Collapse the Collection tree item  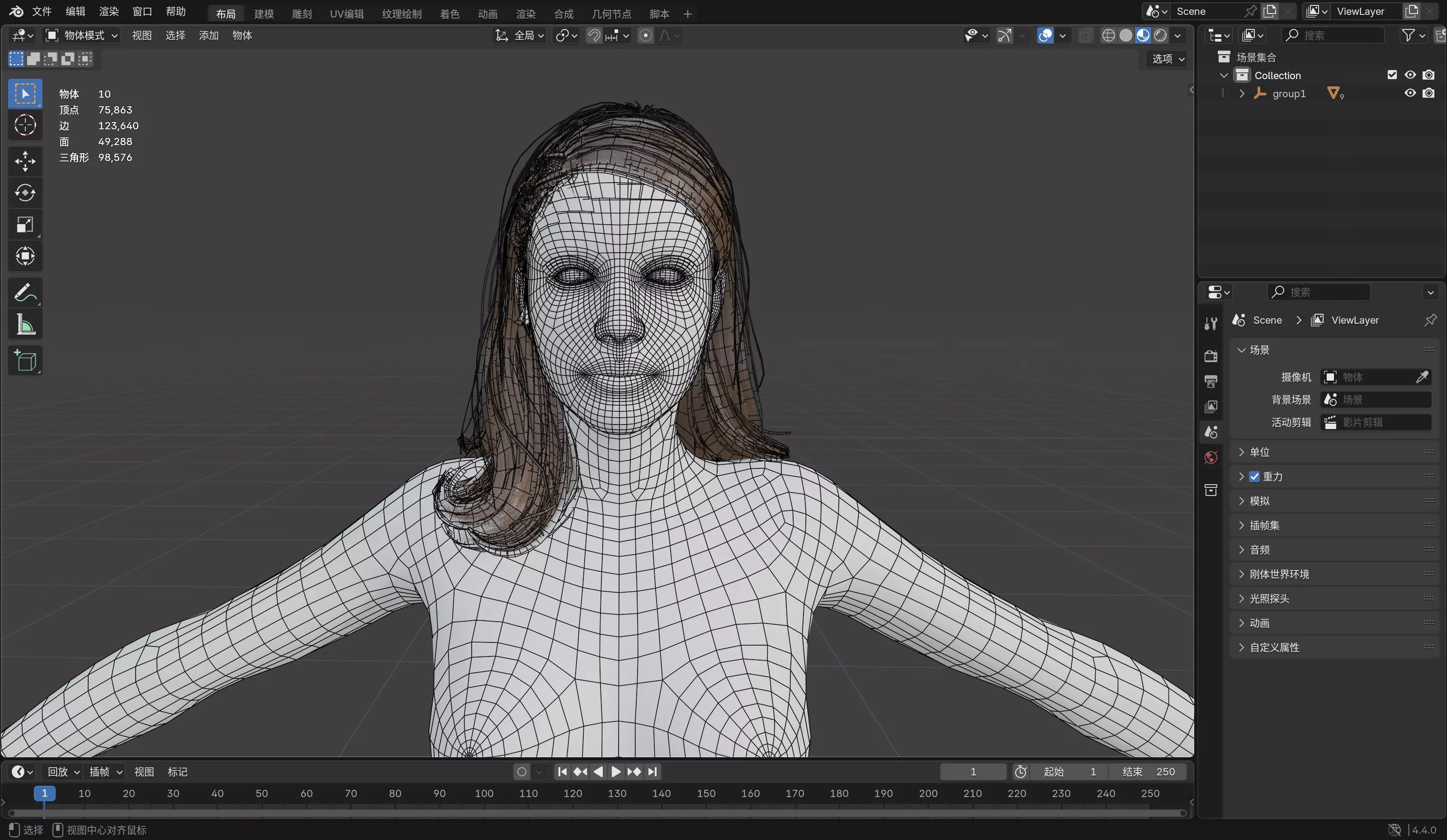pyautogui.click(x=1224, y=75)
